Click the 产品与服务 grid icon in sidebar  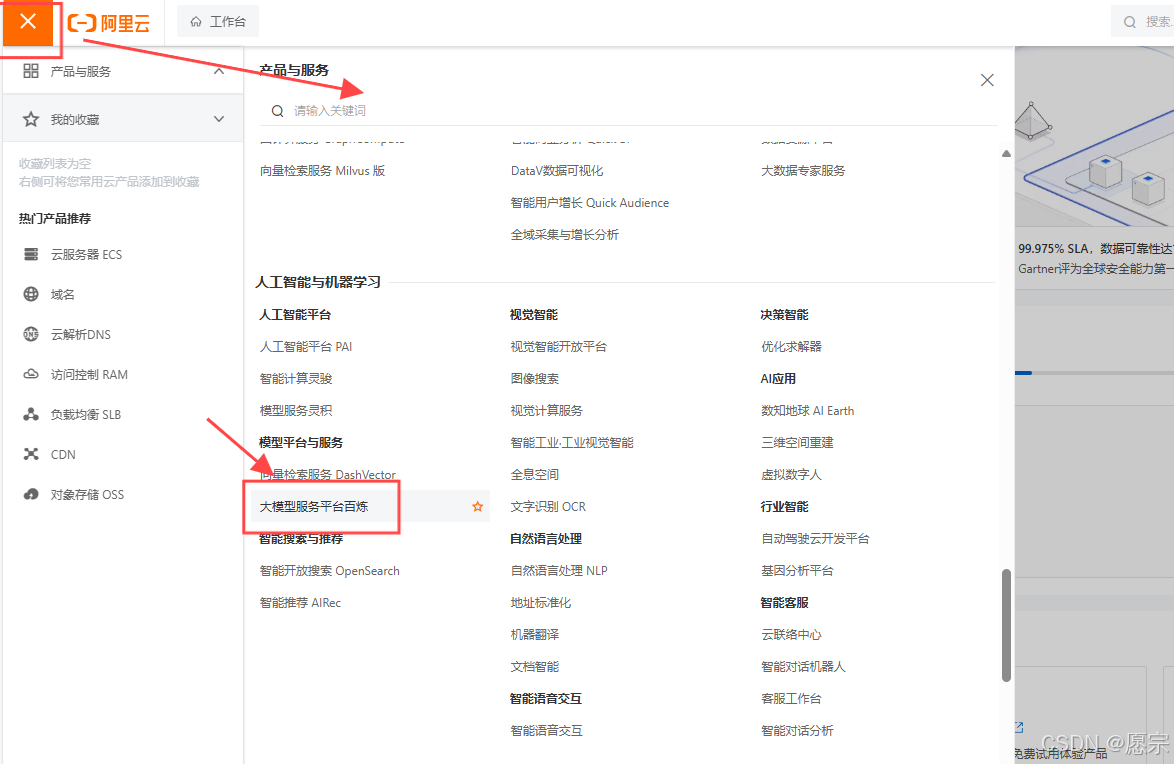tap(31, 71)
